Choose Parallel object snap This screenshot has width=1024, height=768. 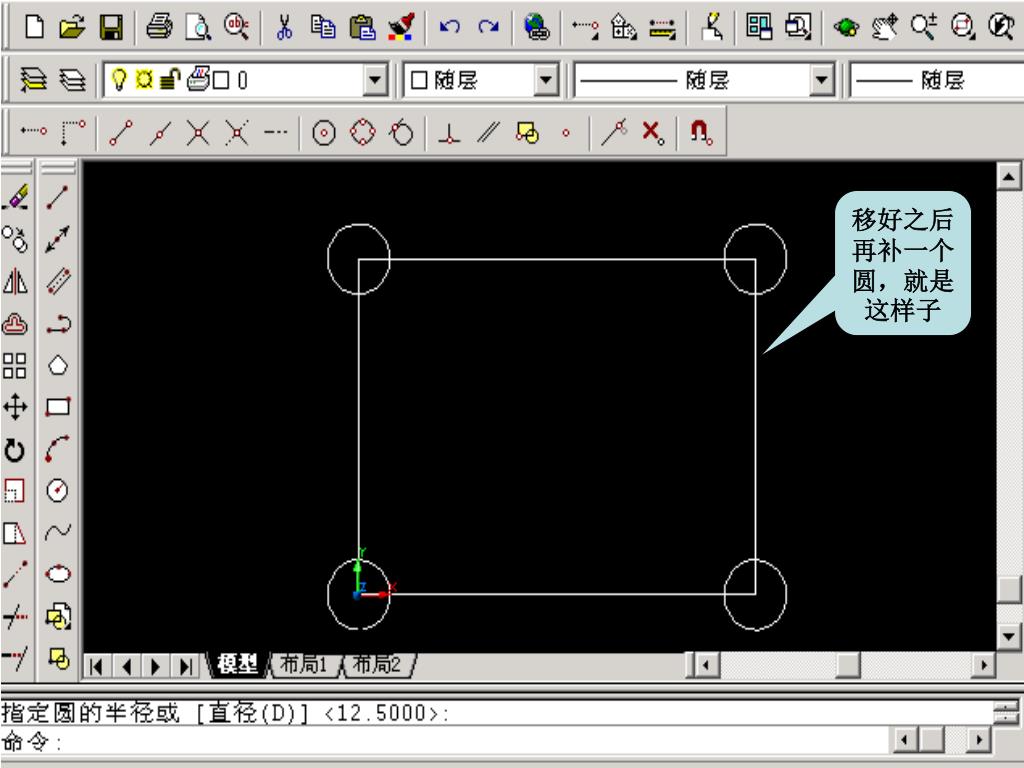pos(488,133)
